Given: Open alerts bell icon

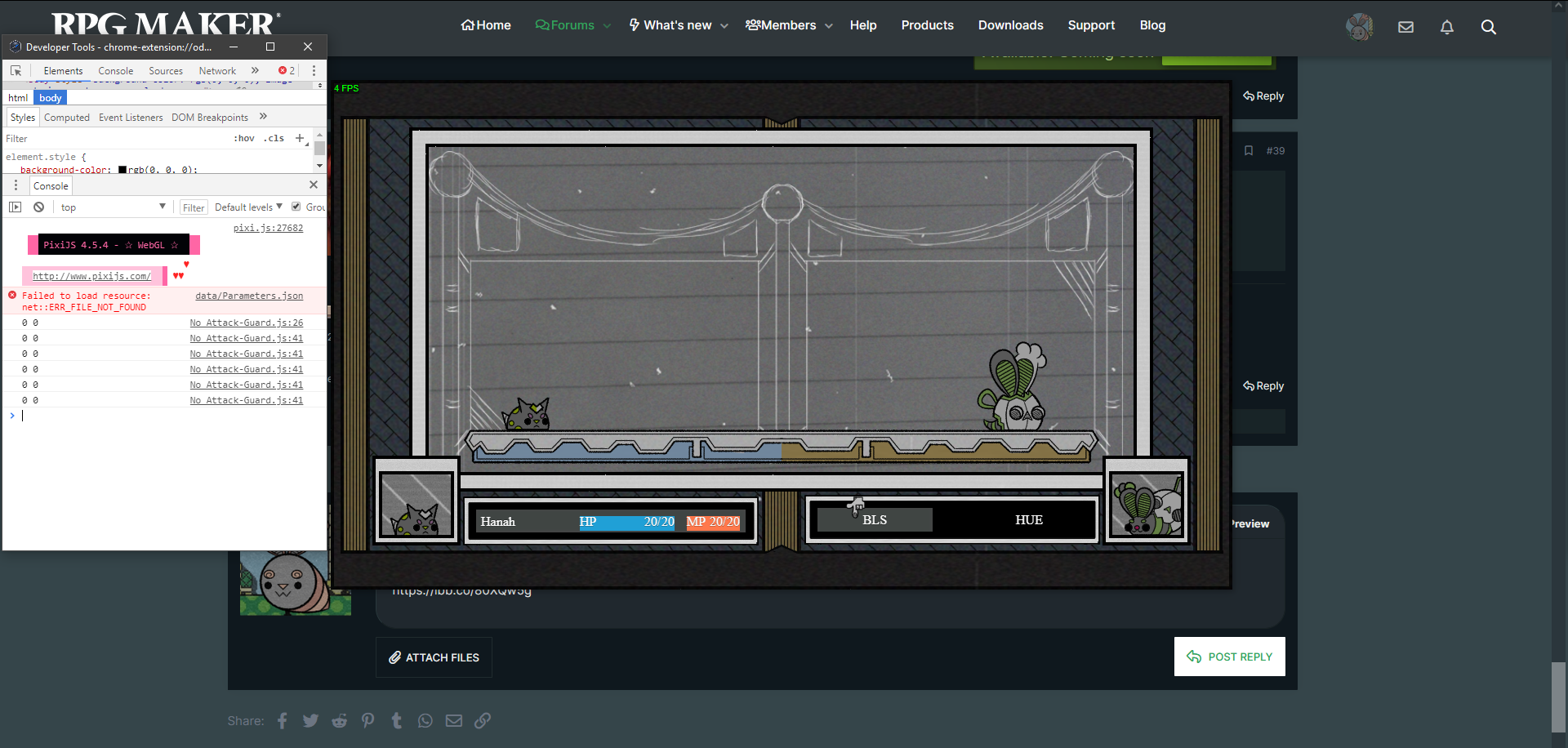Looking at the screenshot, I should coord(1447,27).
